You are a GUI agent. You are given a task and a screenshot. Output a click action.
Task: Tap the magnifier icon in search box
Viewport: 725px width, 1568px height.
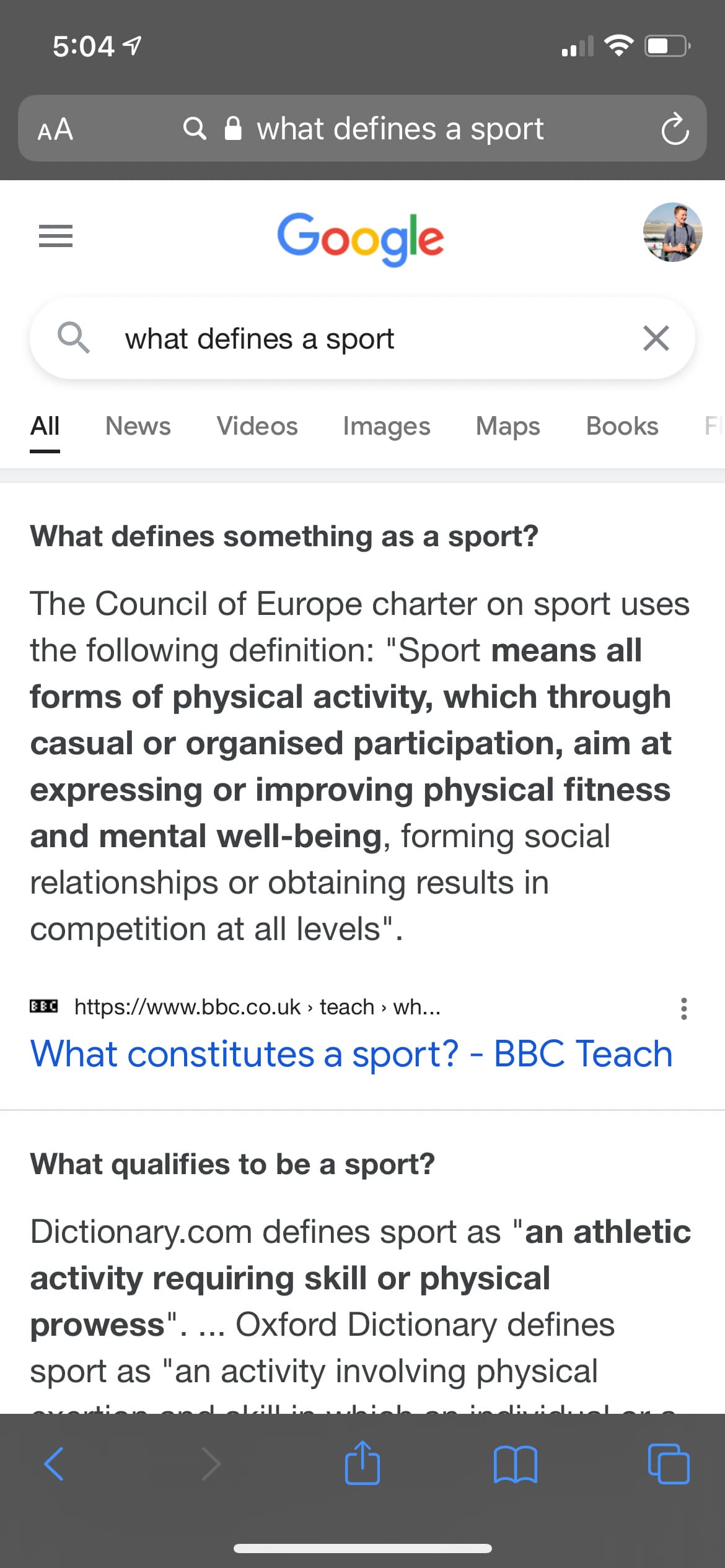pyautogui.click(x=73, y=338)
